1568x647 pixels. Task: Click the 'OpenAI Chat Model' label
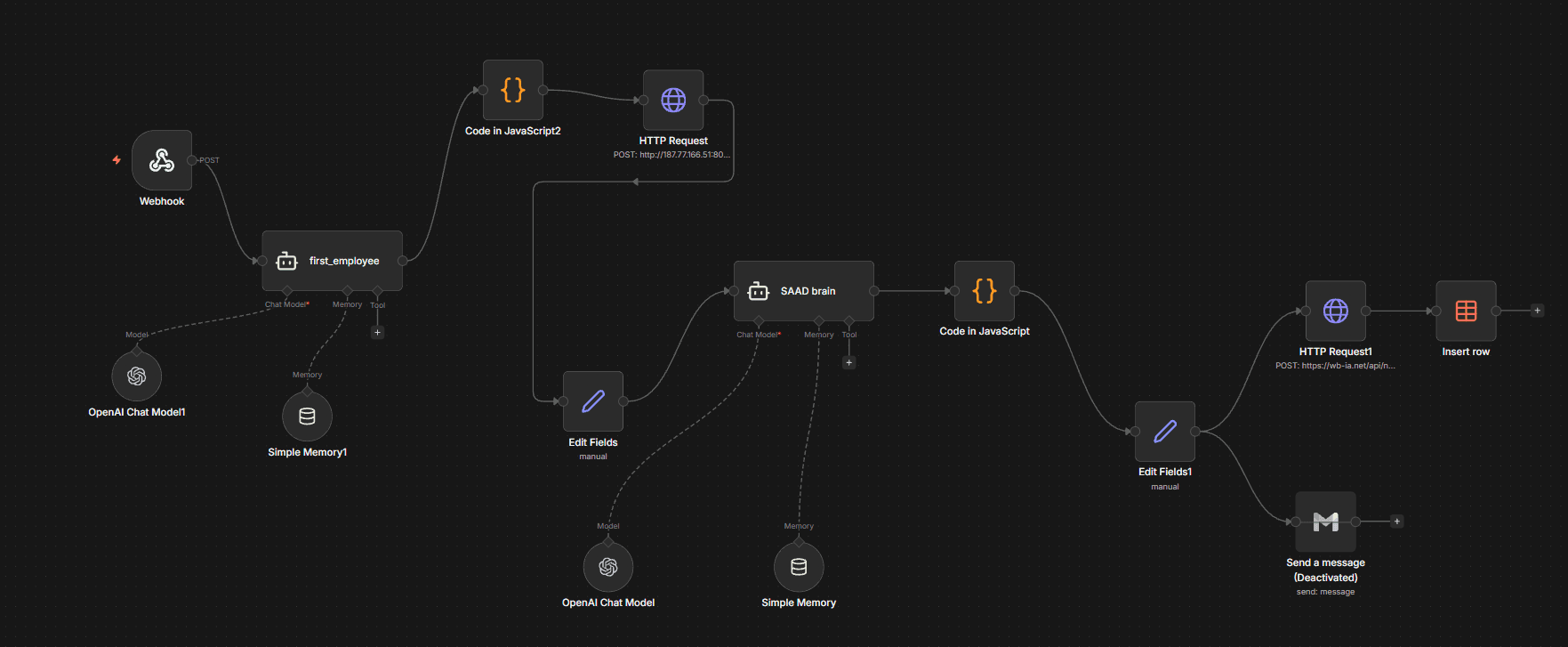click(x=608, y=603)
